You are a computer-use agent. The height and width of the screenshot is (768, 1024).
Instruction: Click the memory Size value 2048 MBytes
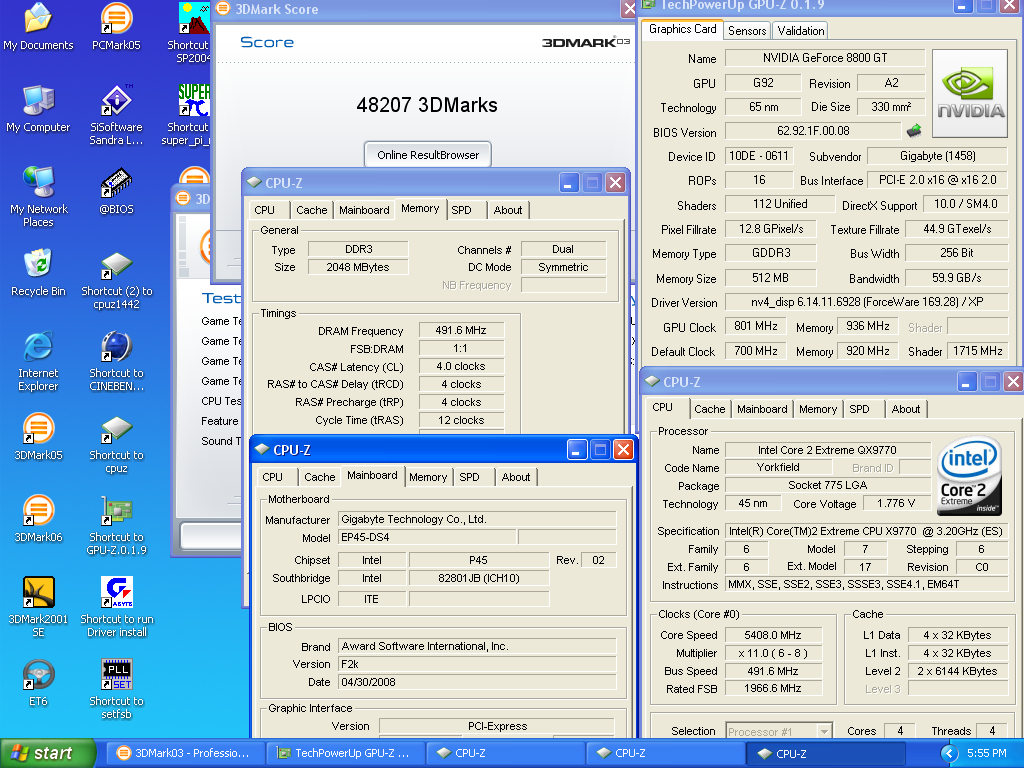point(358,267)
